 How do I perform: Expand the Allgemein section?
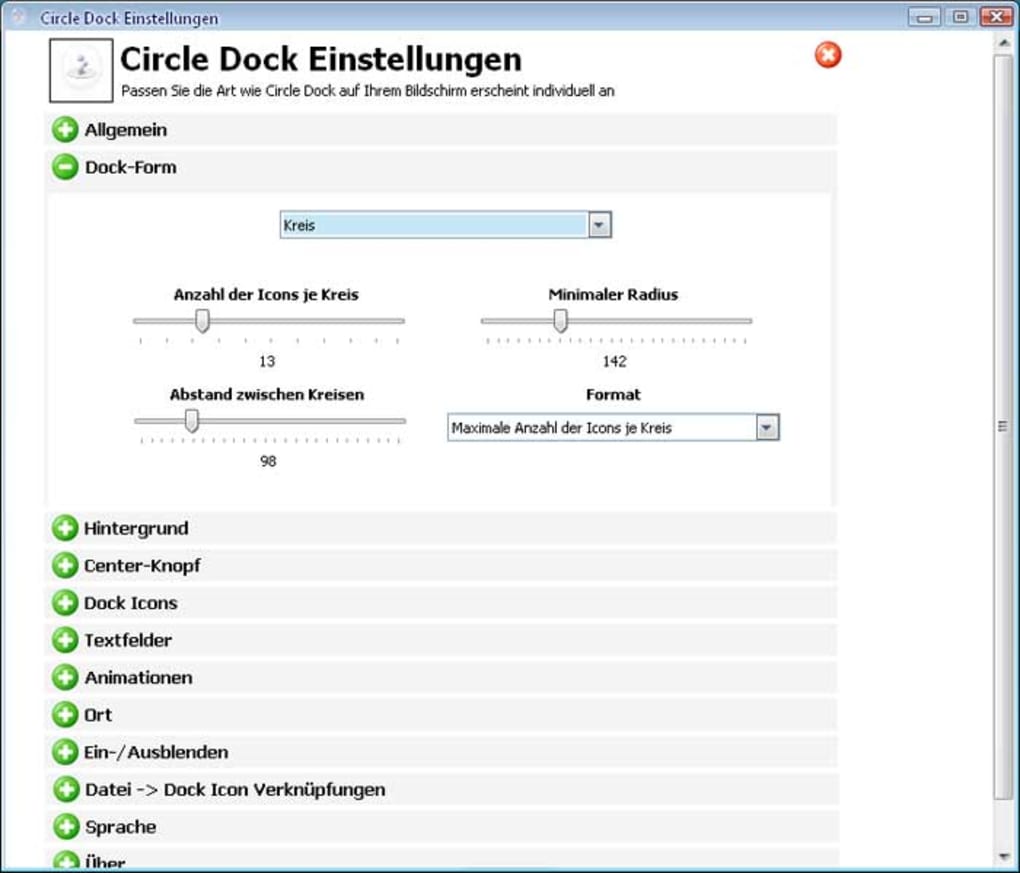[64, 130]
